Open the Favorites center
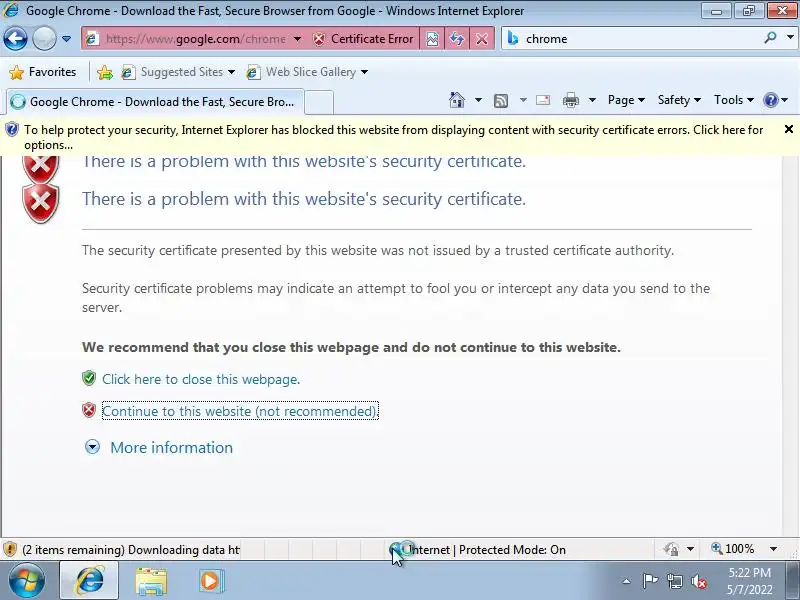This screenshot has height=600, width=800. pos(43,72)
